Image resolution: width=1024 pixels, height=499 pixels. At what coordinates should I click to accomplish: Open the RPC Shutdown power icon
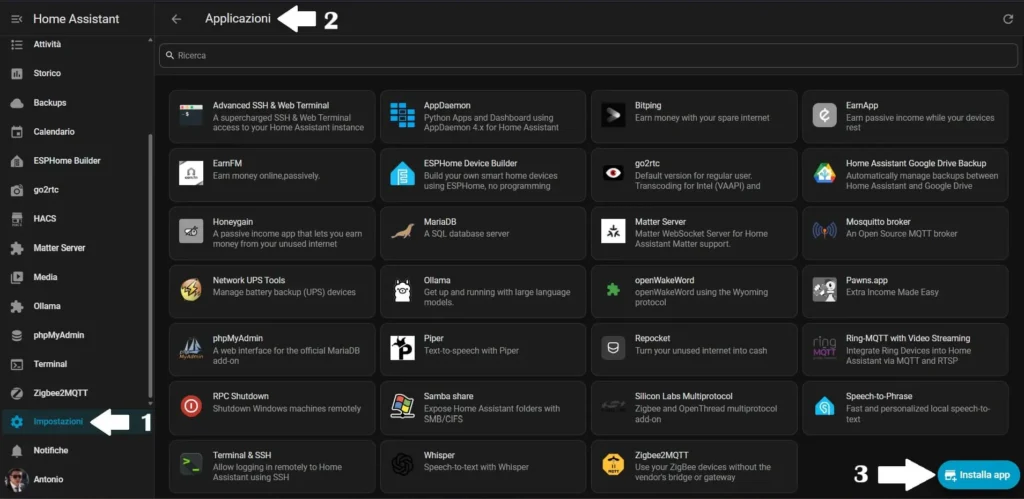pos(191,406)
